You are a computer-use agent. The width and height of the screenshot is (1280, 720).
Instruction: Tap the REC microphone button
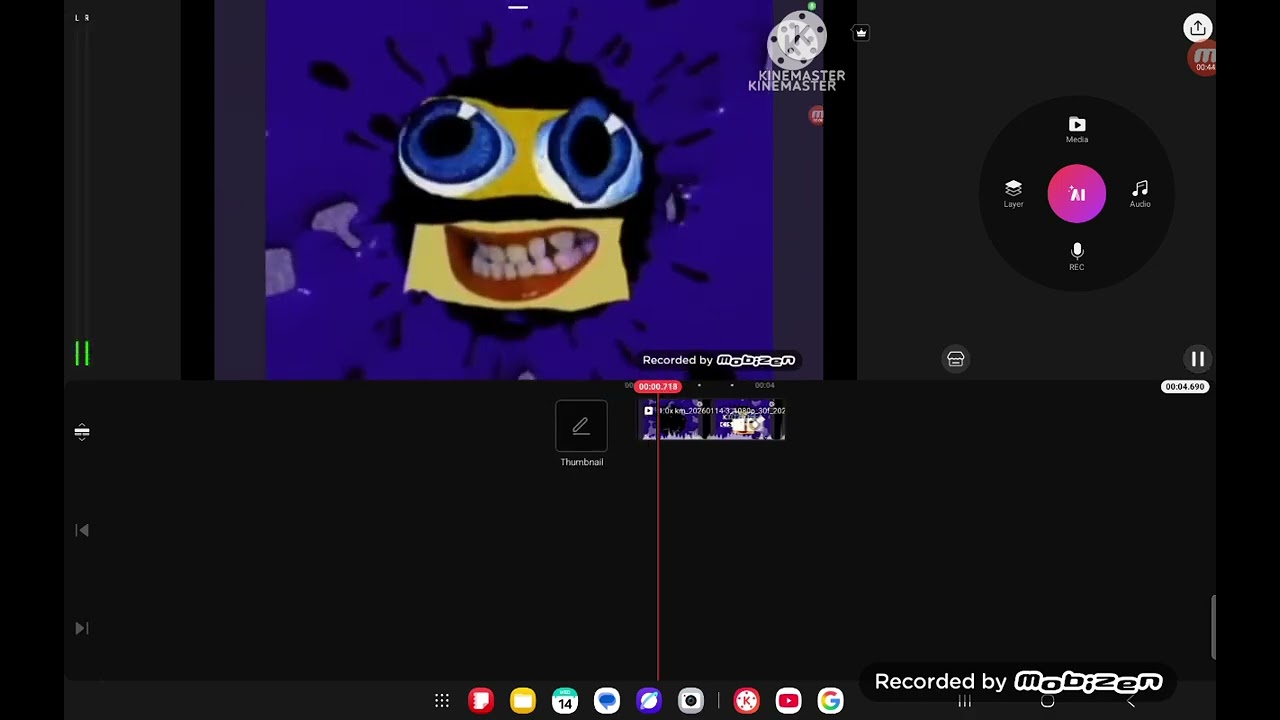(1077, 256)
